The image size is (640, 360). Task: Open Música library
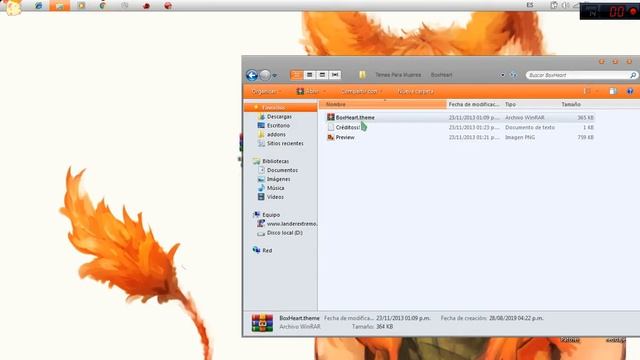click(x=276, y=188)
